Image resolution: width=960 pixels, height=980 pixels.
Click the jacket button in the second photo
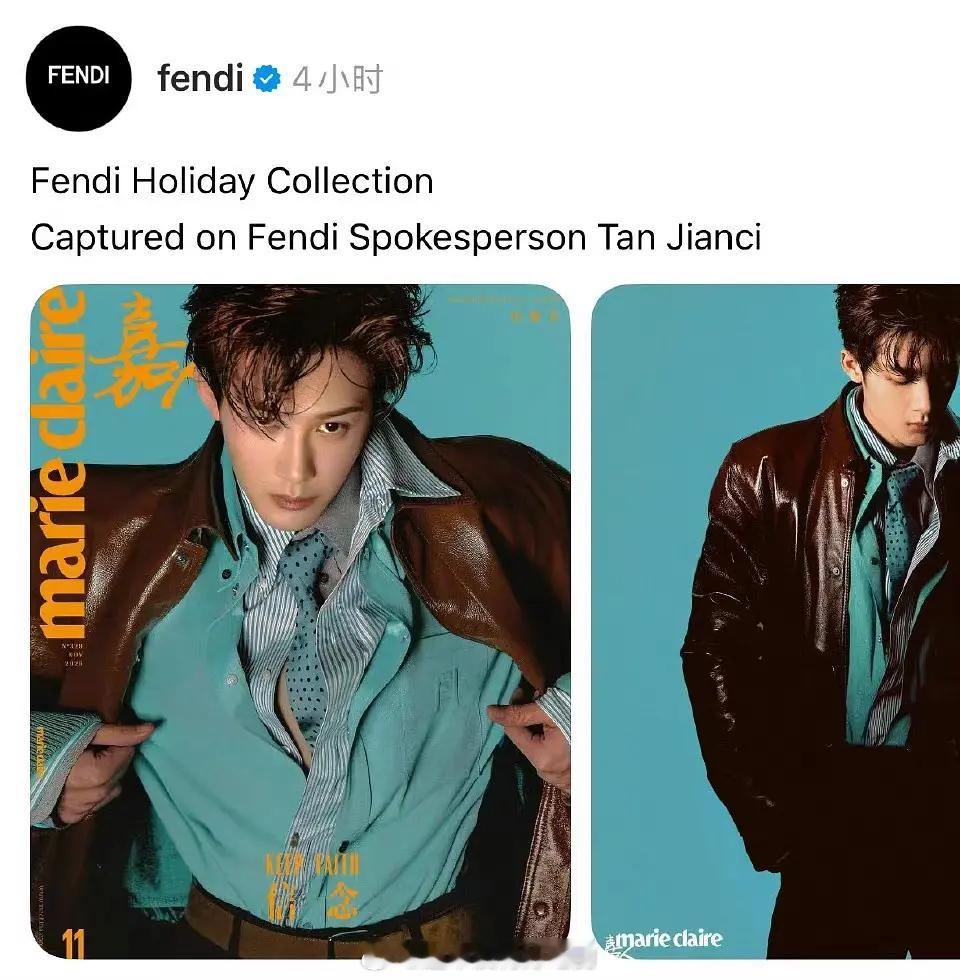[x=834, y=569]
